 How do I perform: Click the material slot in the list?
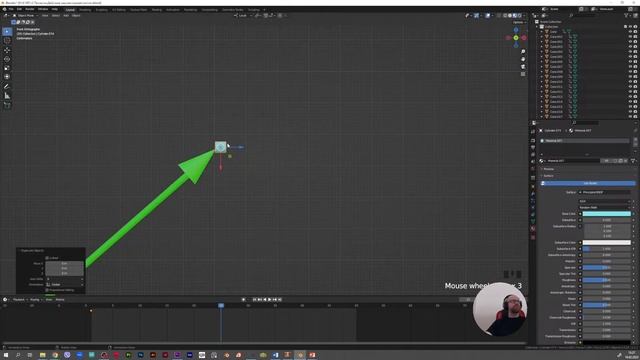pyautogui.click(x=585, y=141)
